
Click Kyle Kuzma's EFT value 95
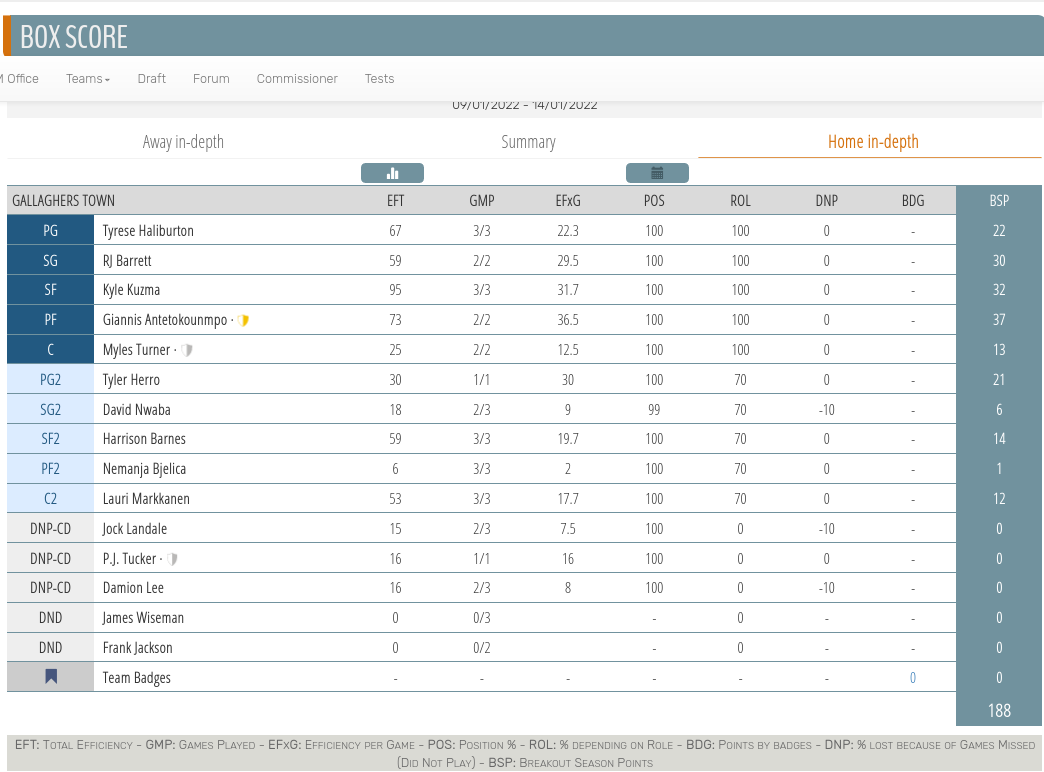point(395,290)
